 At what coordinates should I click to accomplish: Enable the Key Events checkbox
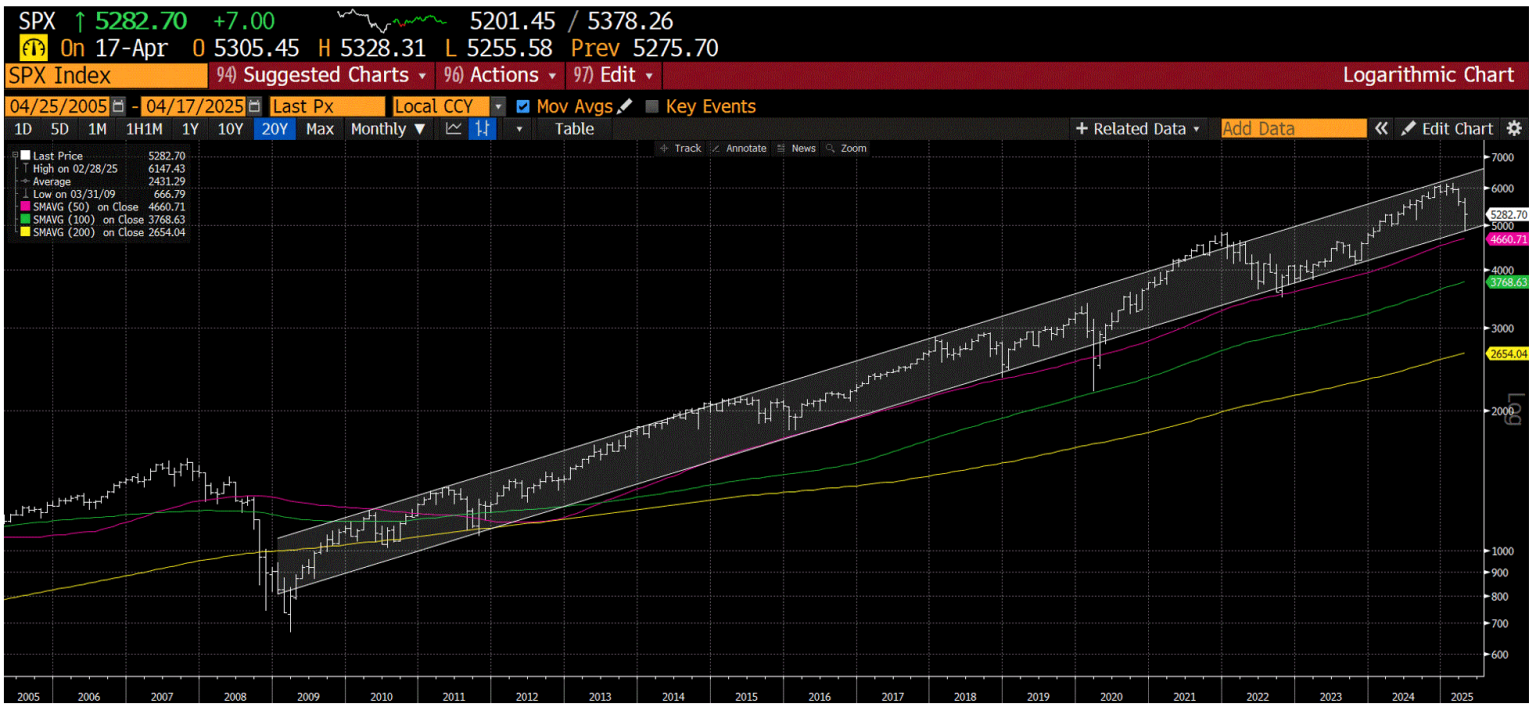coord(652,107)
